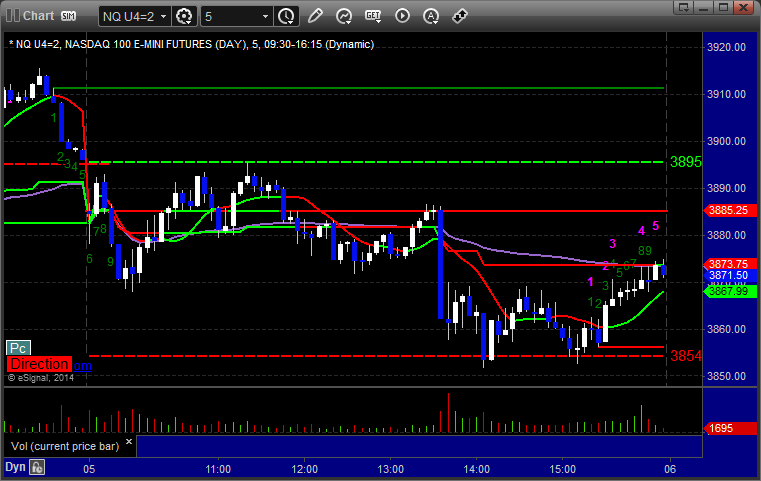Click the red 1695 volume tag

tap(729, 428)
